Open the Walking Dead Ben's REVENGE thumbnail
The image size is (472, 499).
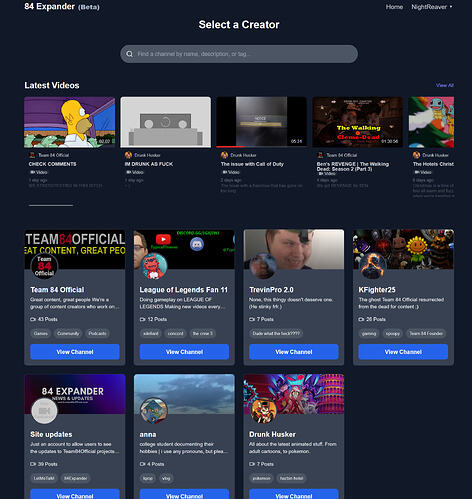[x=357, y=122]
